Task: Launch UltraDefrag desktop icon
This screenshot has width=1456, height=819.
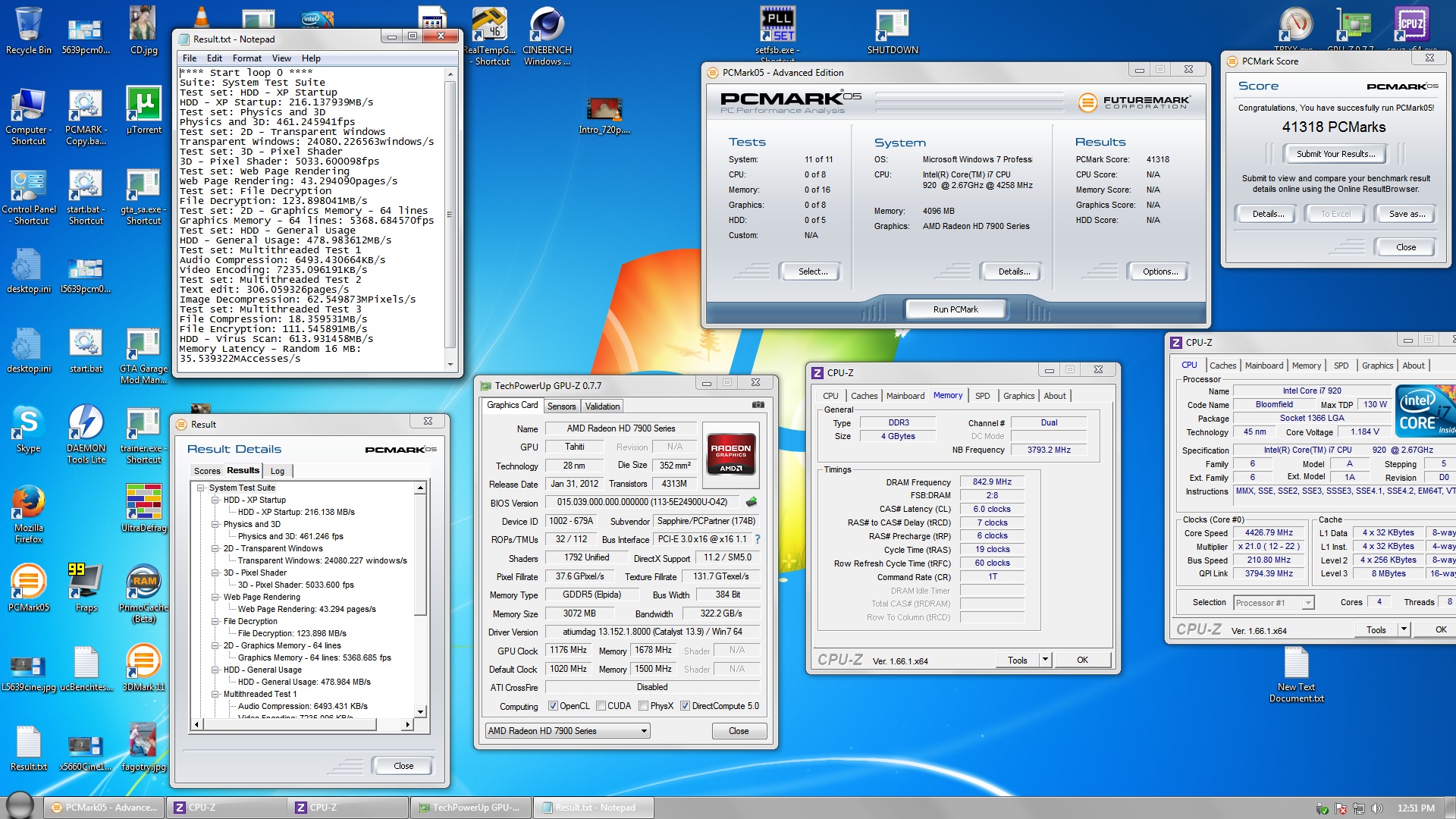Action: pyautogui.click(x=143, y=508)
